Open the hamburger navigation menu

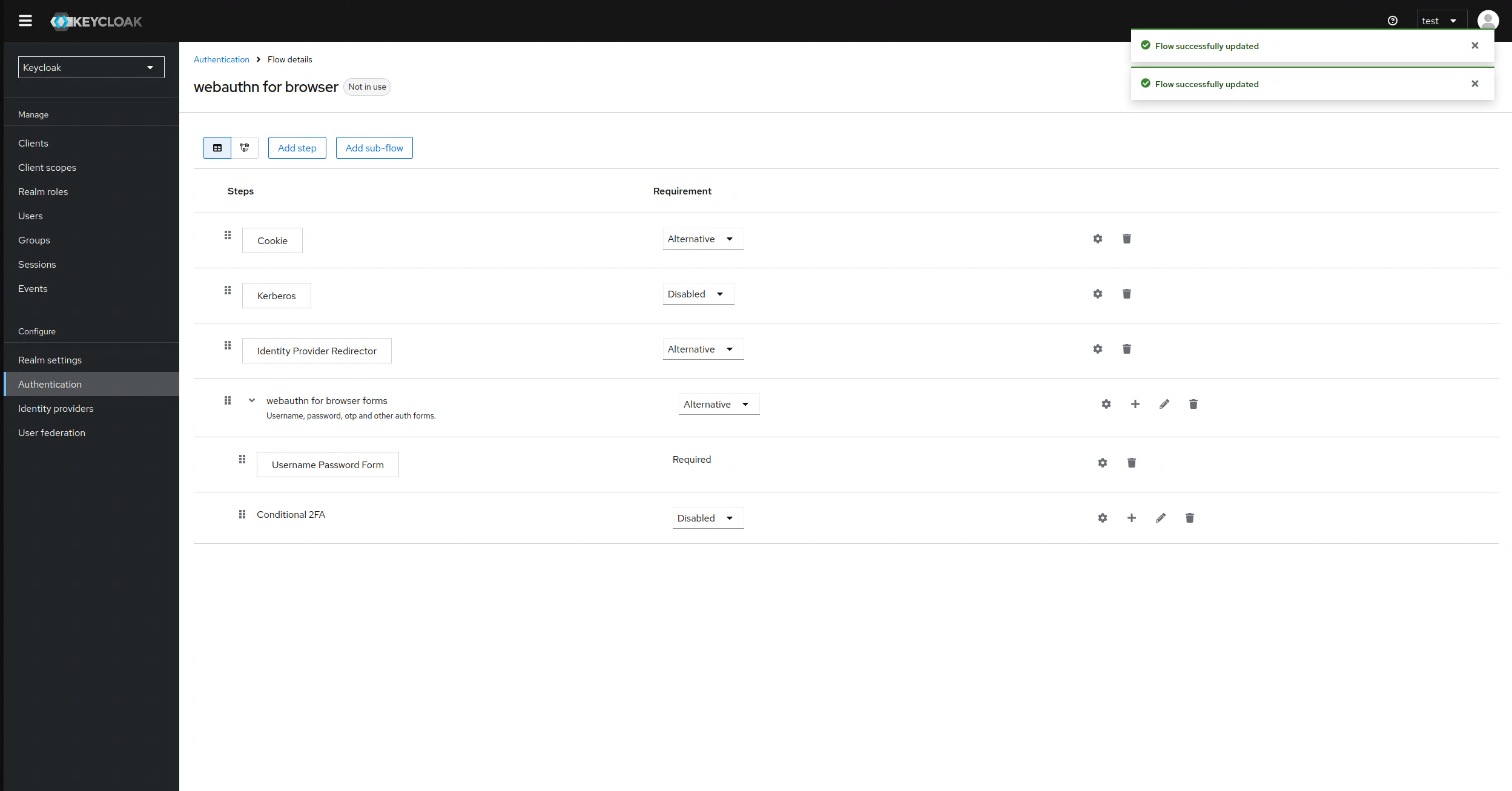tap(25, 21)
